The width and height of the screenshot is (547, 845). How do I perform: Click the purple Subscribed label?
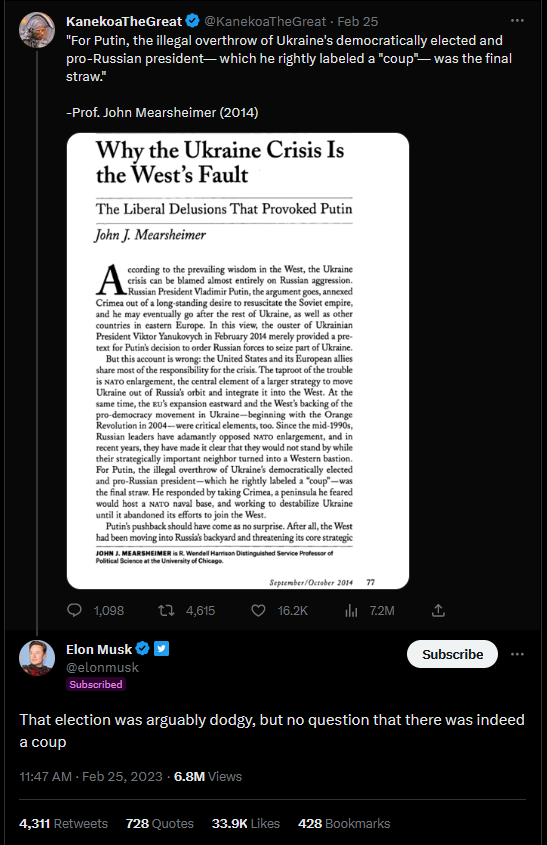tap(96, 684)
